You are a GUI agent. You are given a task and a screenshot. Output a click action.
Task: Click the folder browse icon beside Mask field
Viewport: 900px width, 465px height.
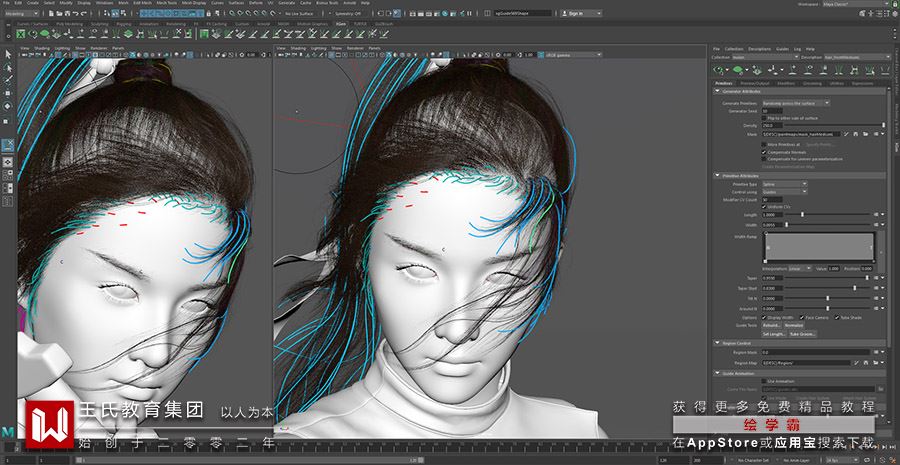click(x=866, y=134)
